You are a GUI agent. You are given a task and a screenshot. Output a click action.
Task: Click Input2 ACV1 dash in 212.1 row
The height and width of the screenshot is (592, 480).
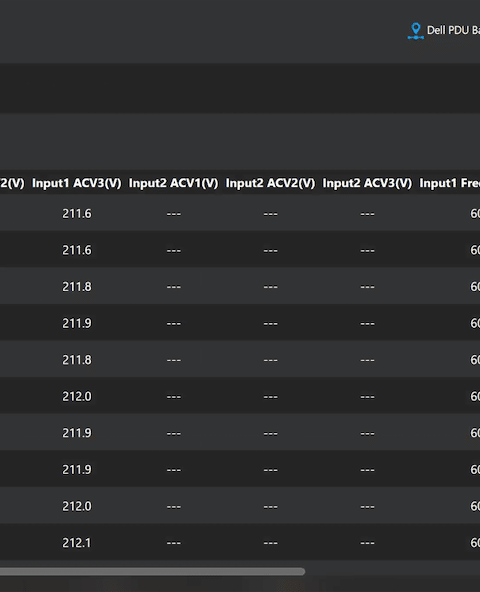point(174,543)
